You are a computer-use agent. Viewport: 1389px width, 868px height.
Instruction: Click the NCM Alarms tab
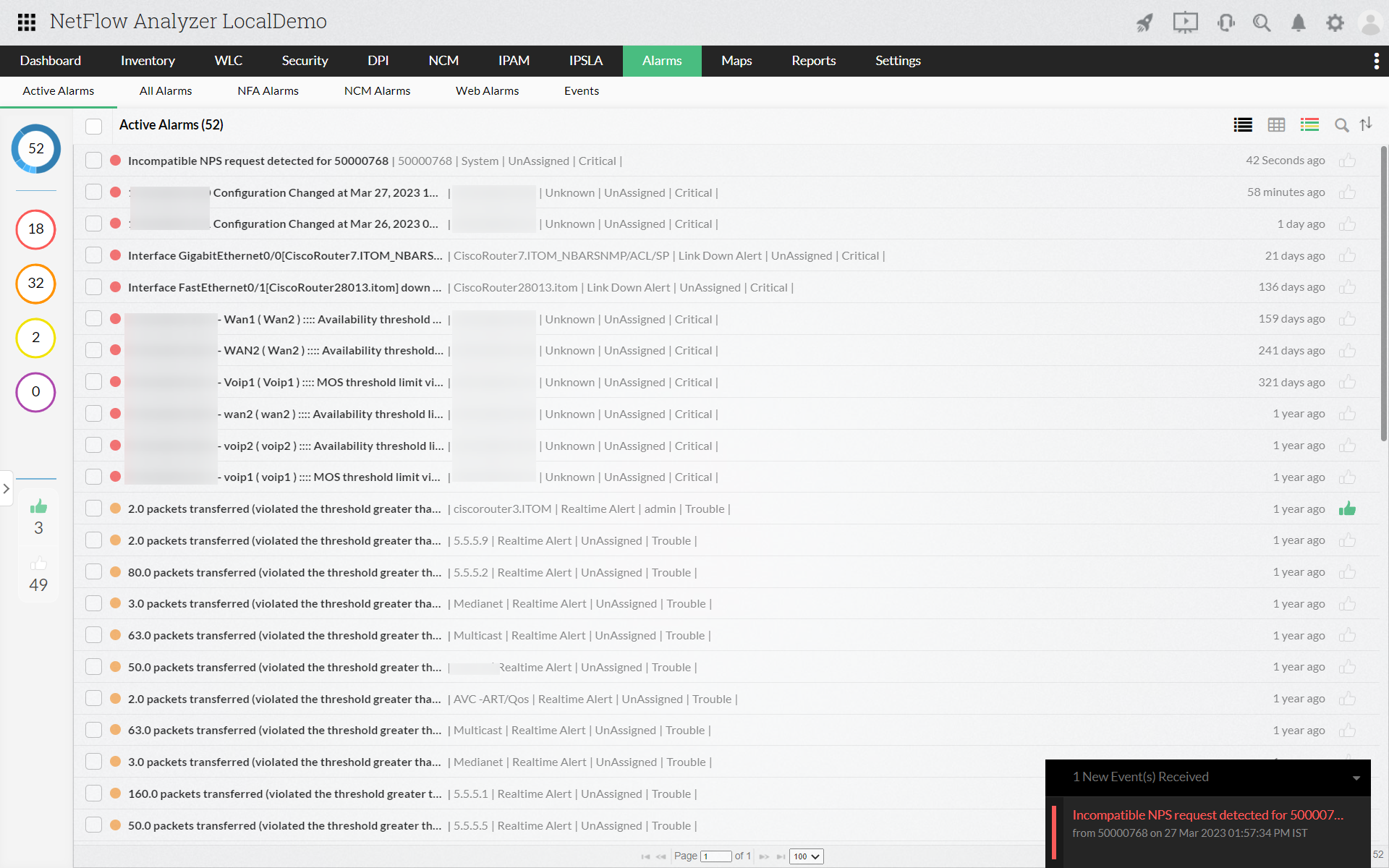[x=377, y=91]
